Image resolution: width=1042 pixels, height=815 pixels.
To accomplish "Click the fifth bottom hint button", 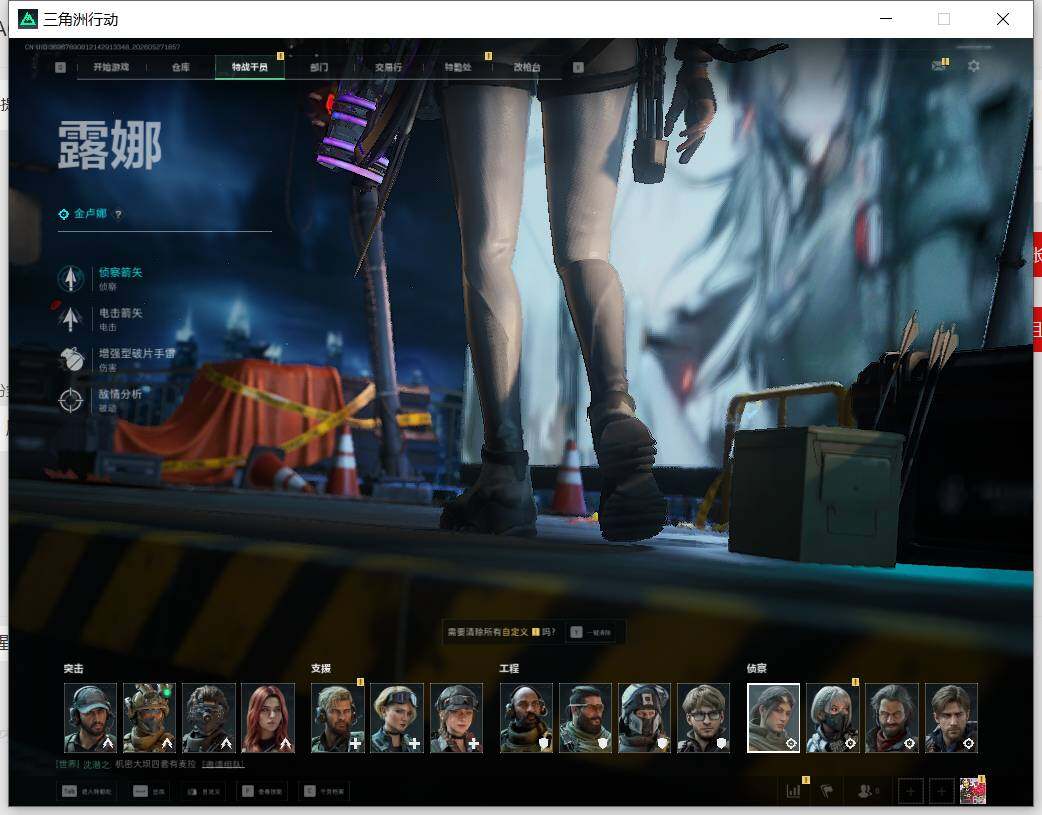I will click(324, 791).
